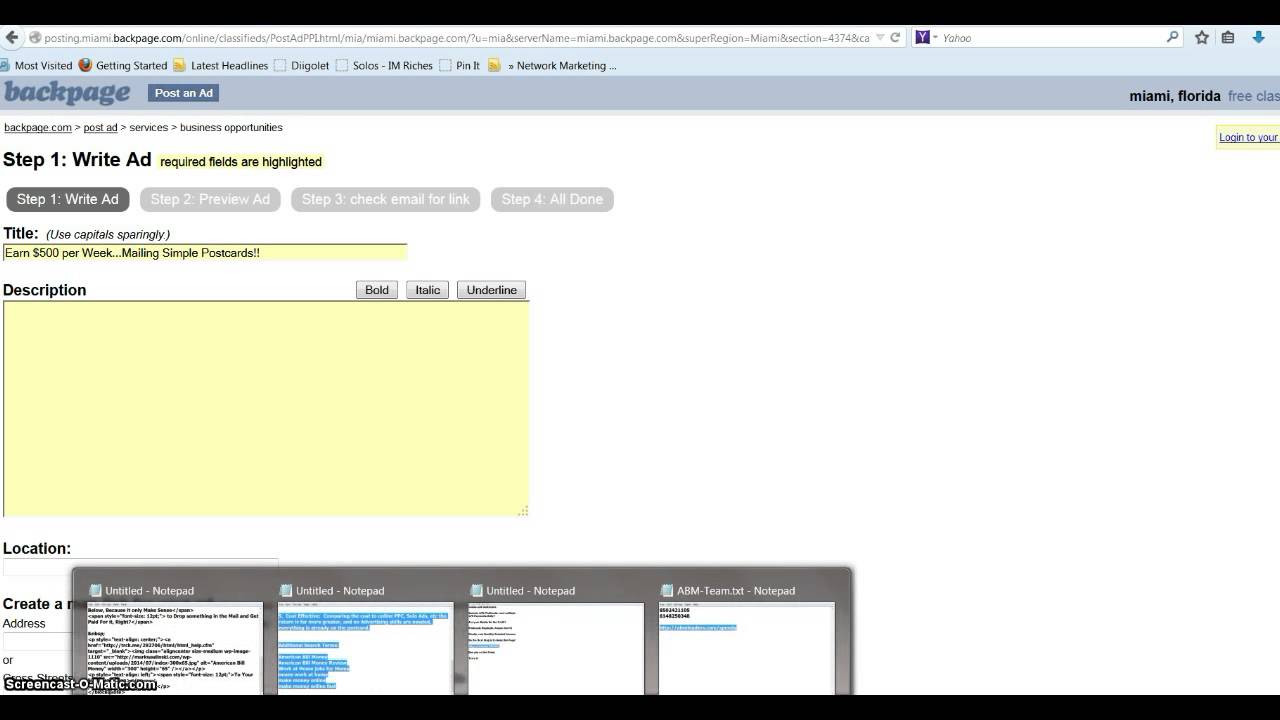The image size is (1280, 720).
Task: Click the address bar URL
Action: pos(456,38)
